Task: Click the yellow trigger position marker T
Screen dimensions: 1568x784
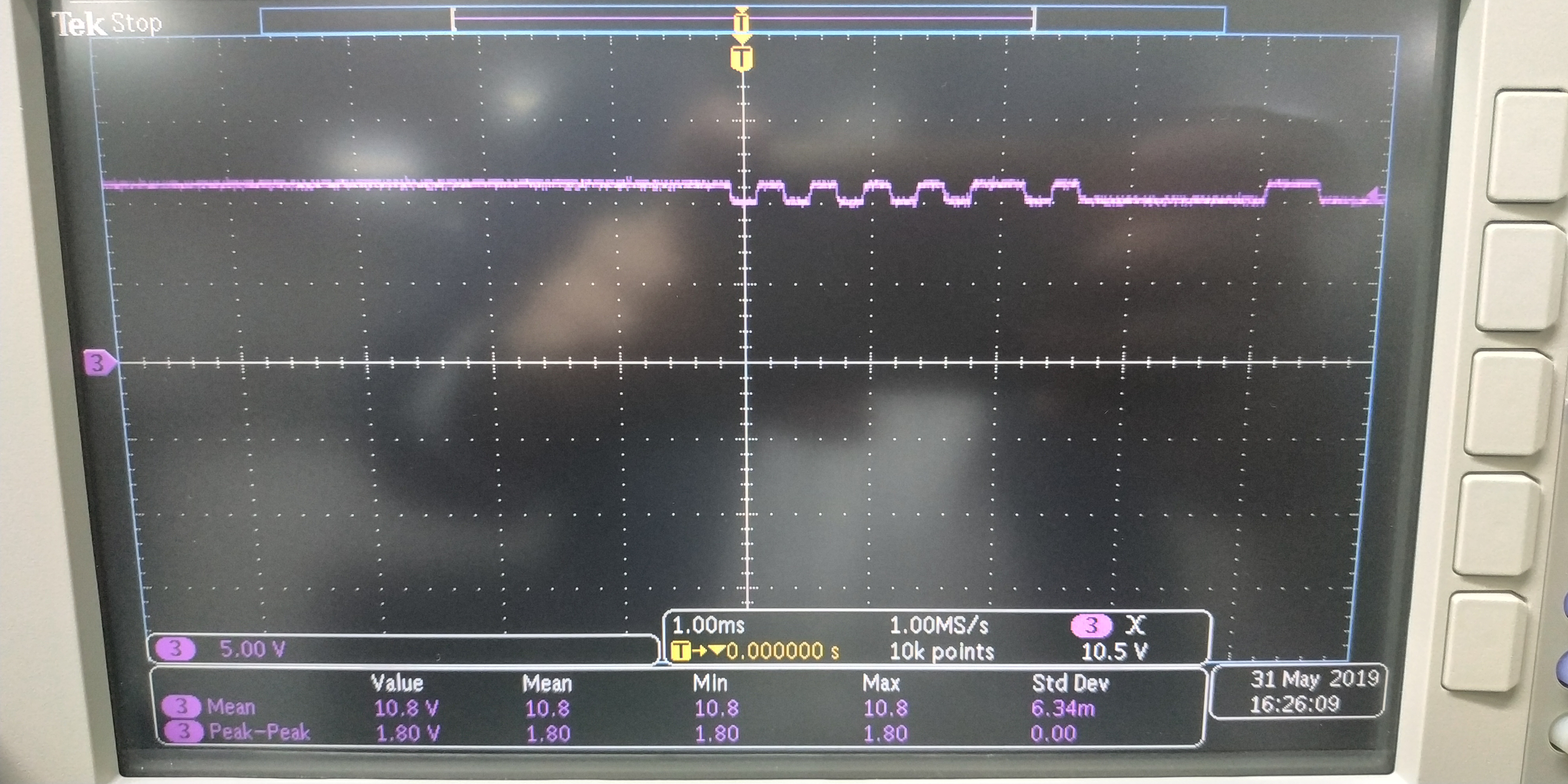Action: (x=741, y=59)
